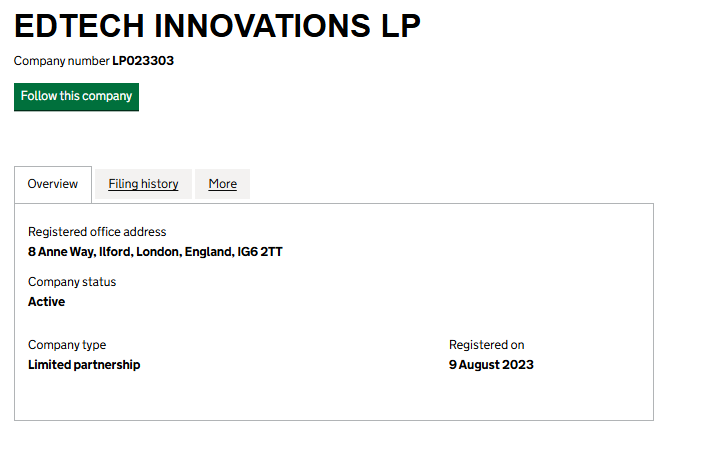Open the More tab
Image resolution: width=720 pixels, height=450 pixels.
222,184
